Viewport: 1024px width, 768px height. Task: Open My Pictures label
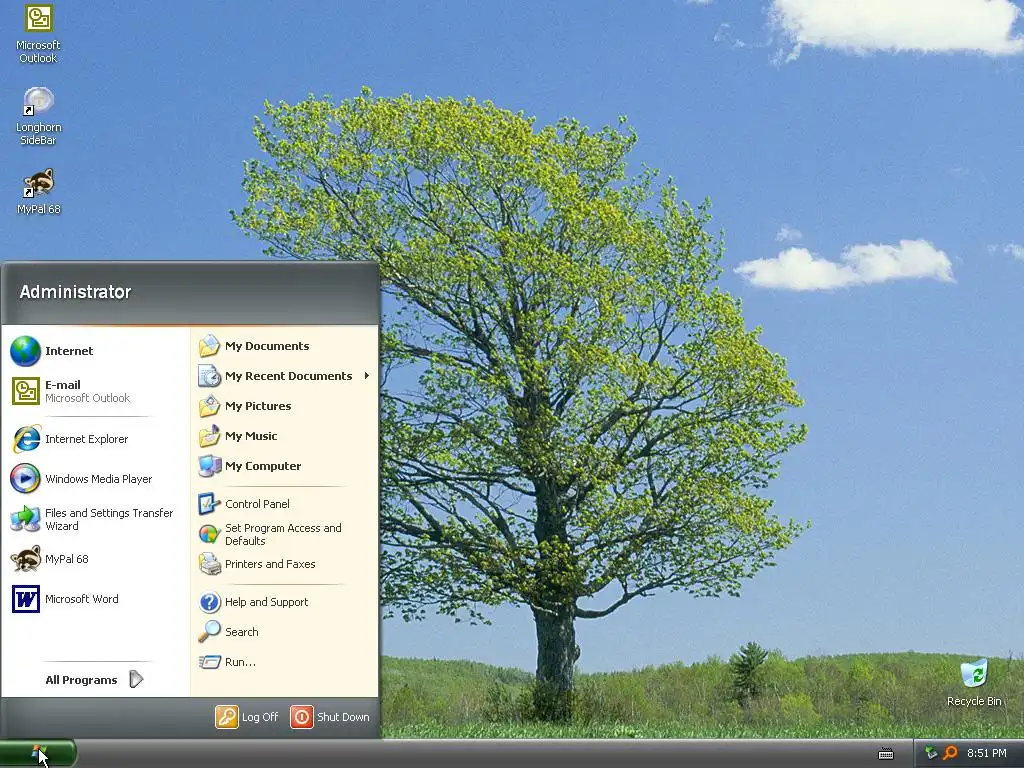coord(258,406)
